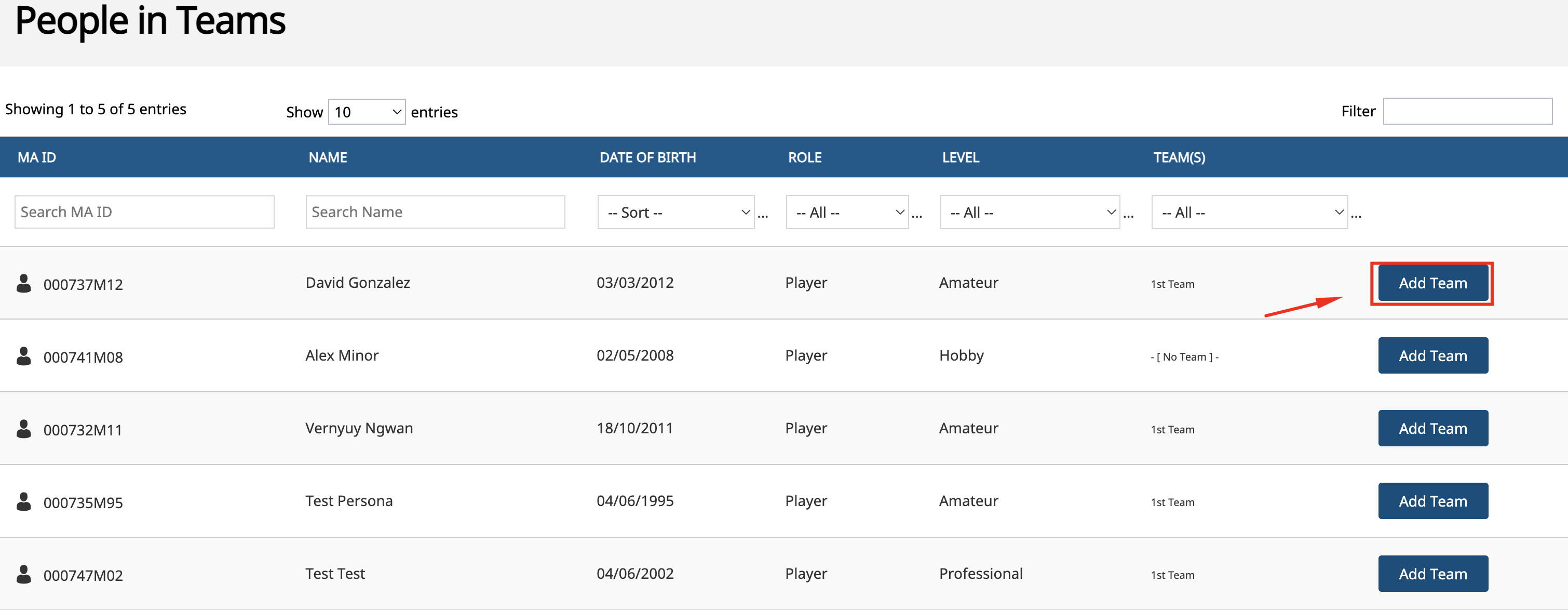The width and height of the screenshot is (1568, 610).
Task: Click MA ID 000737M12
Action: pos(83,285)
